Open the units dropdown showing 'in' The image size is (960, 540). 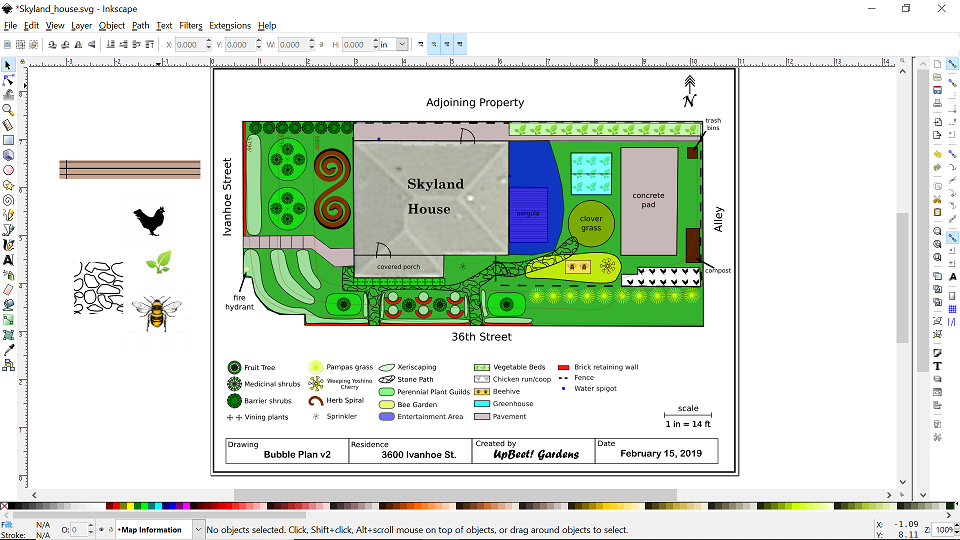(x=402, y=45)
